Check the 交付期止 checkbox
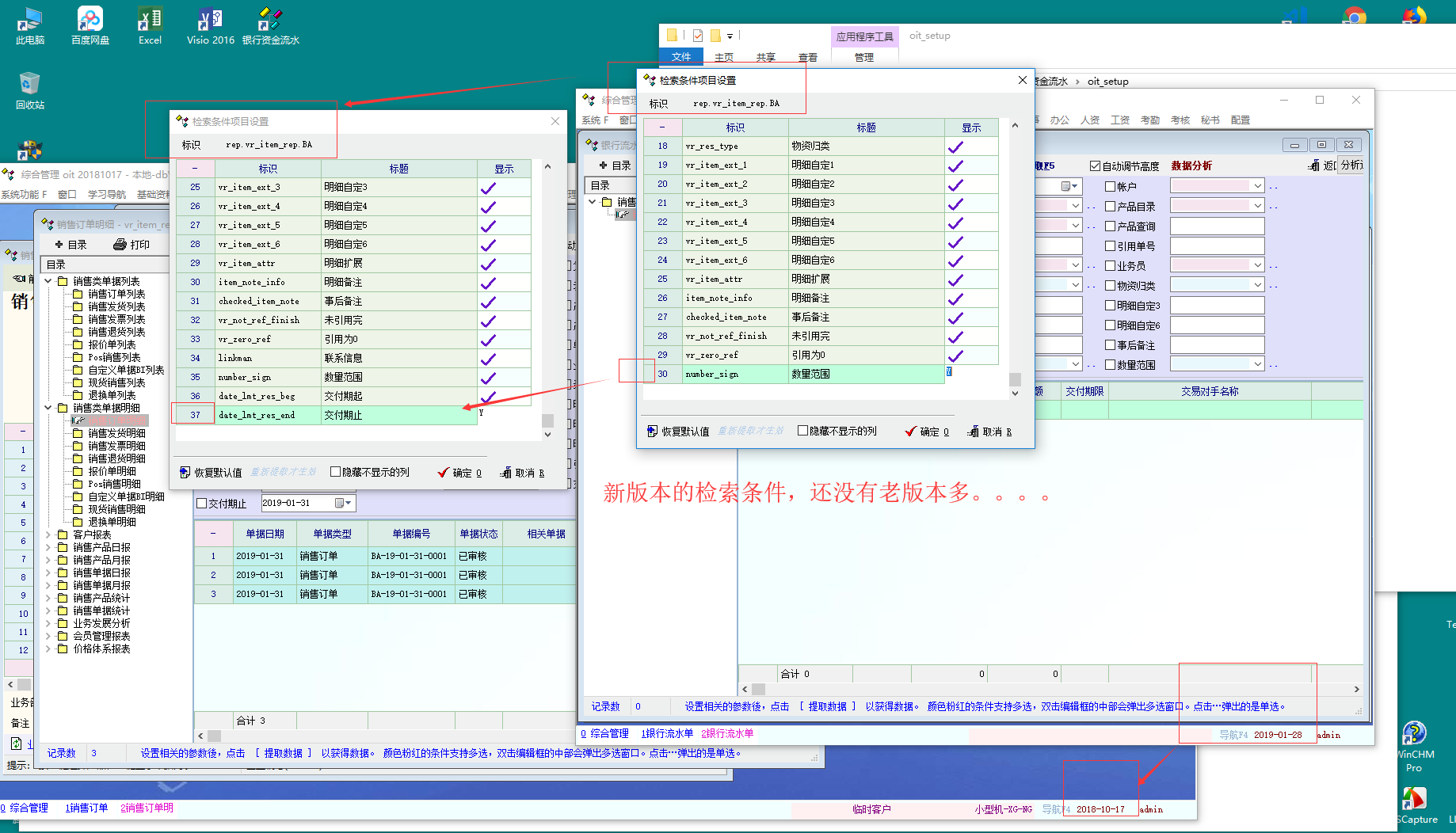The image size is (1456, 833). pyautogui.click(x=202, y=504)
